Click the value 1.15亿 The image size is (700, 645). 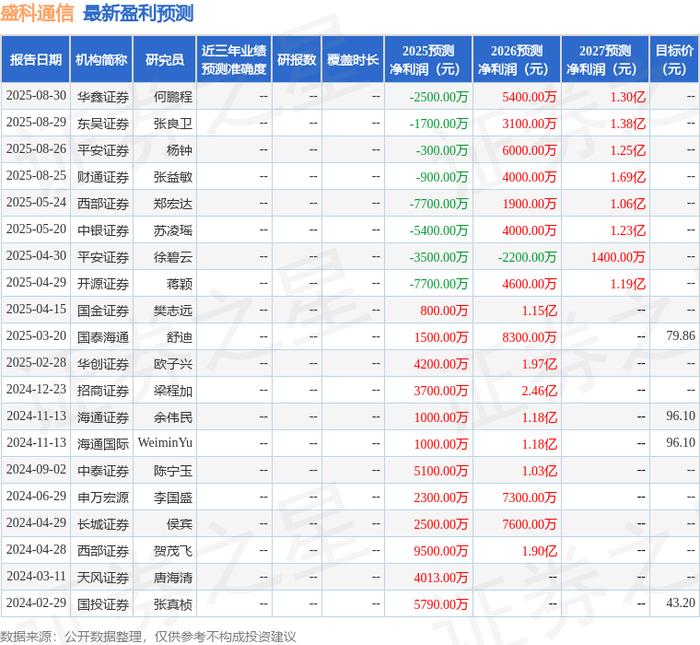[x=539, y=310]
